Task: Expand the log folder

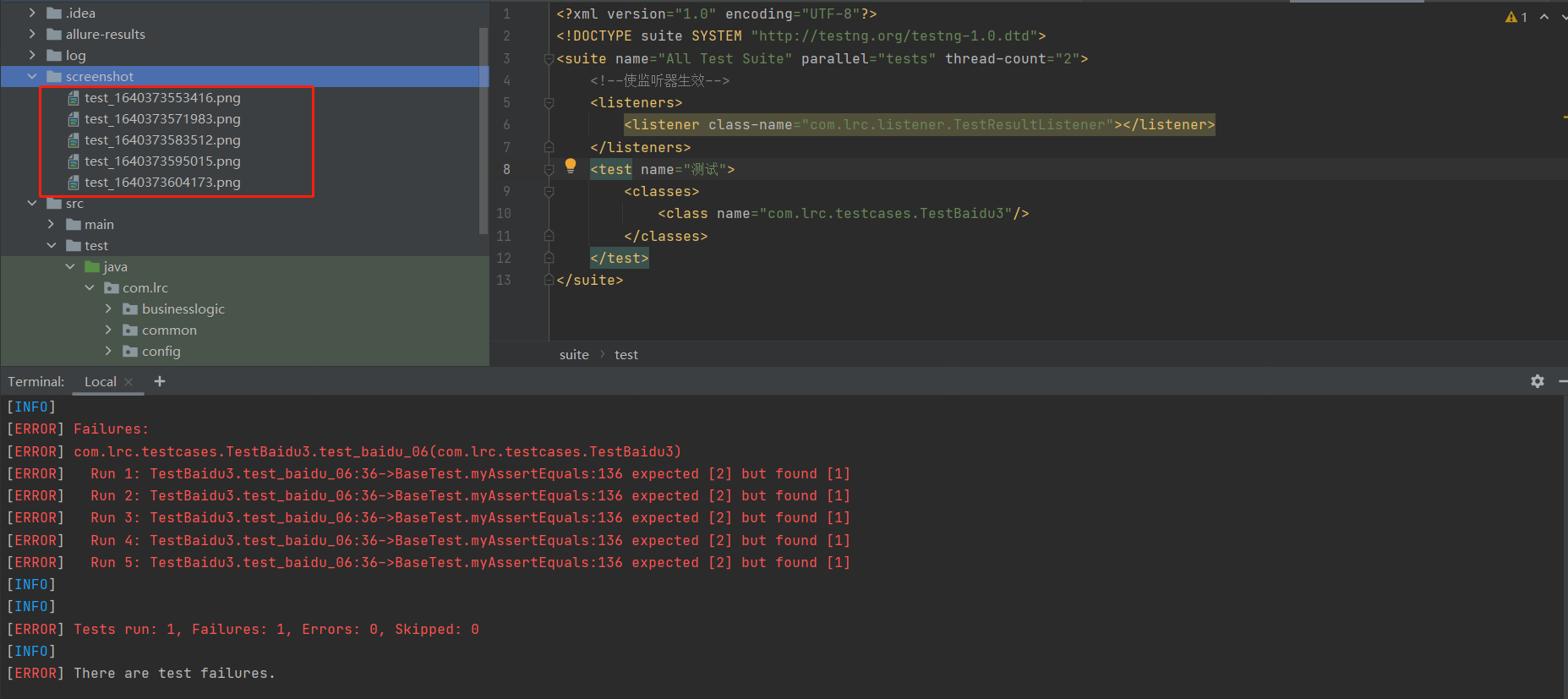Action: [32, 55]
